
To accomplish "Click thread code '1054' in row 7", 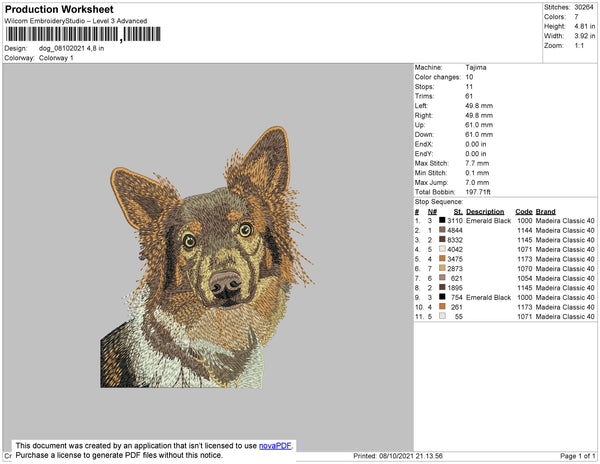I will pyautogui.click(x=525, y=278).
